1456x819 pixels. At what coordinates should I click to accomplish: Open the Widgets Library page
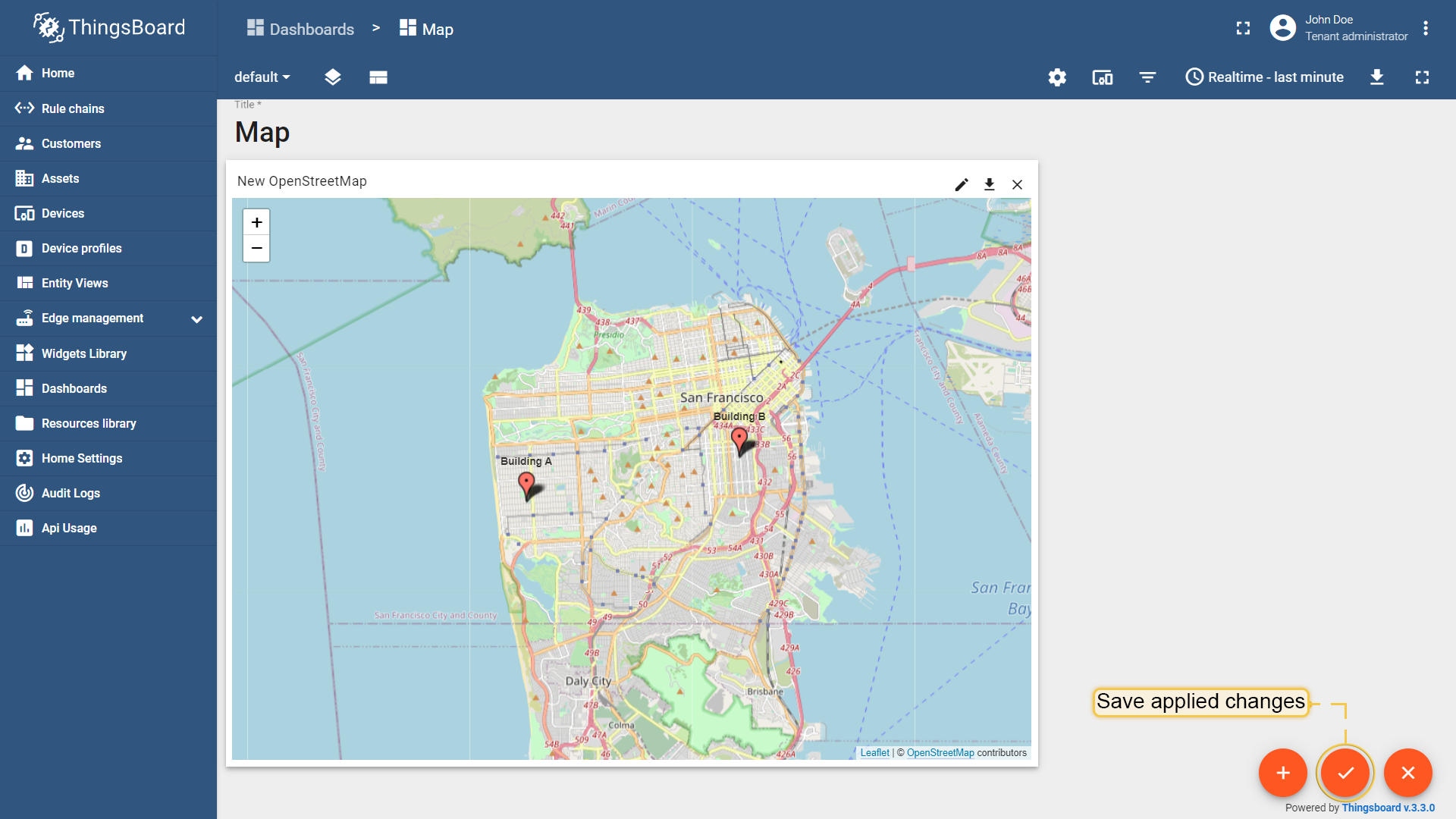pos(108,353)
